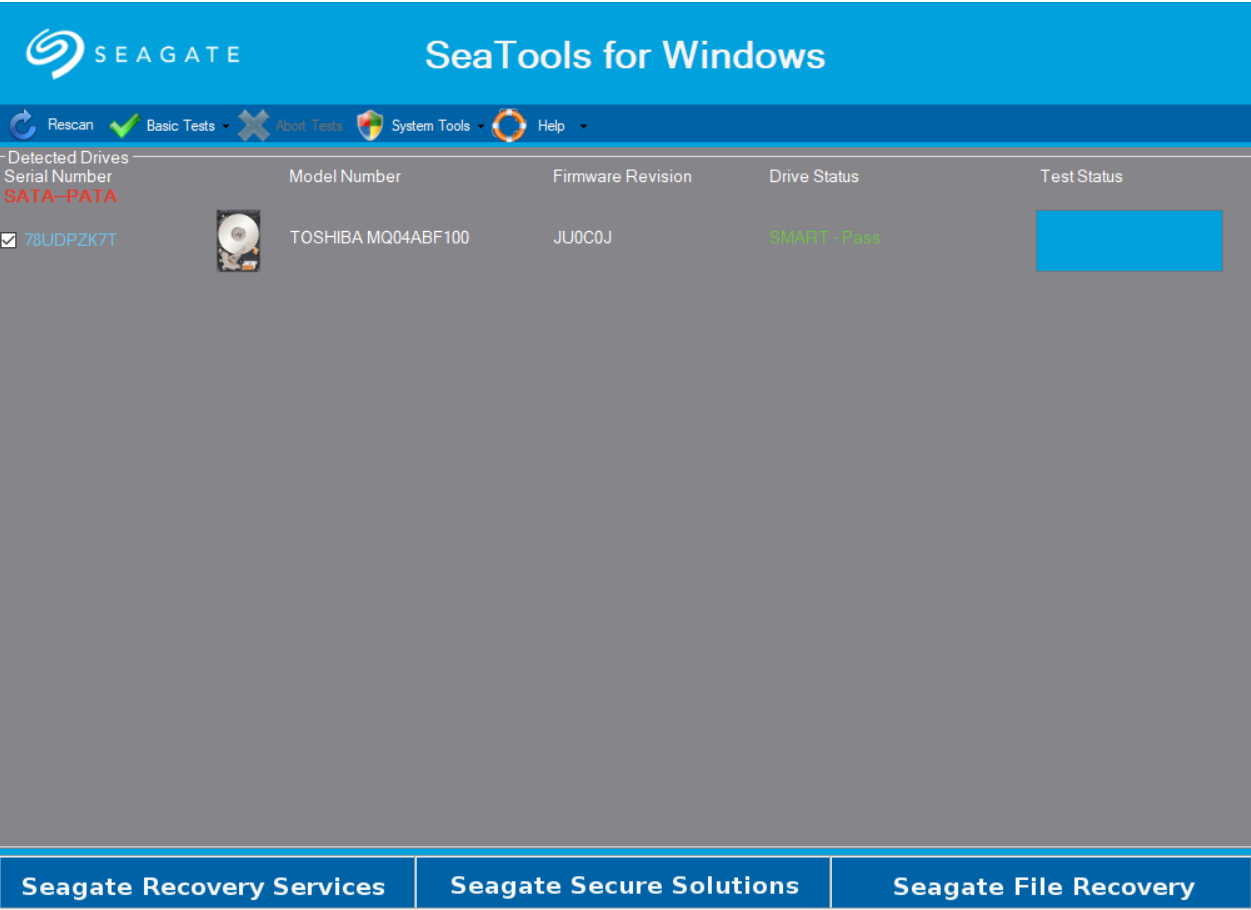Expand the Basic Tests dropdown arrow
This screenshot has width=1251, height=910.
(x=226, y=127)
